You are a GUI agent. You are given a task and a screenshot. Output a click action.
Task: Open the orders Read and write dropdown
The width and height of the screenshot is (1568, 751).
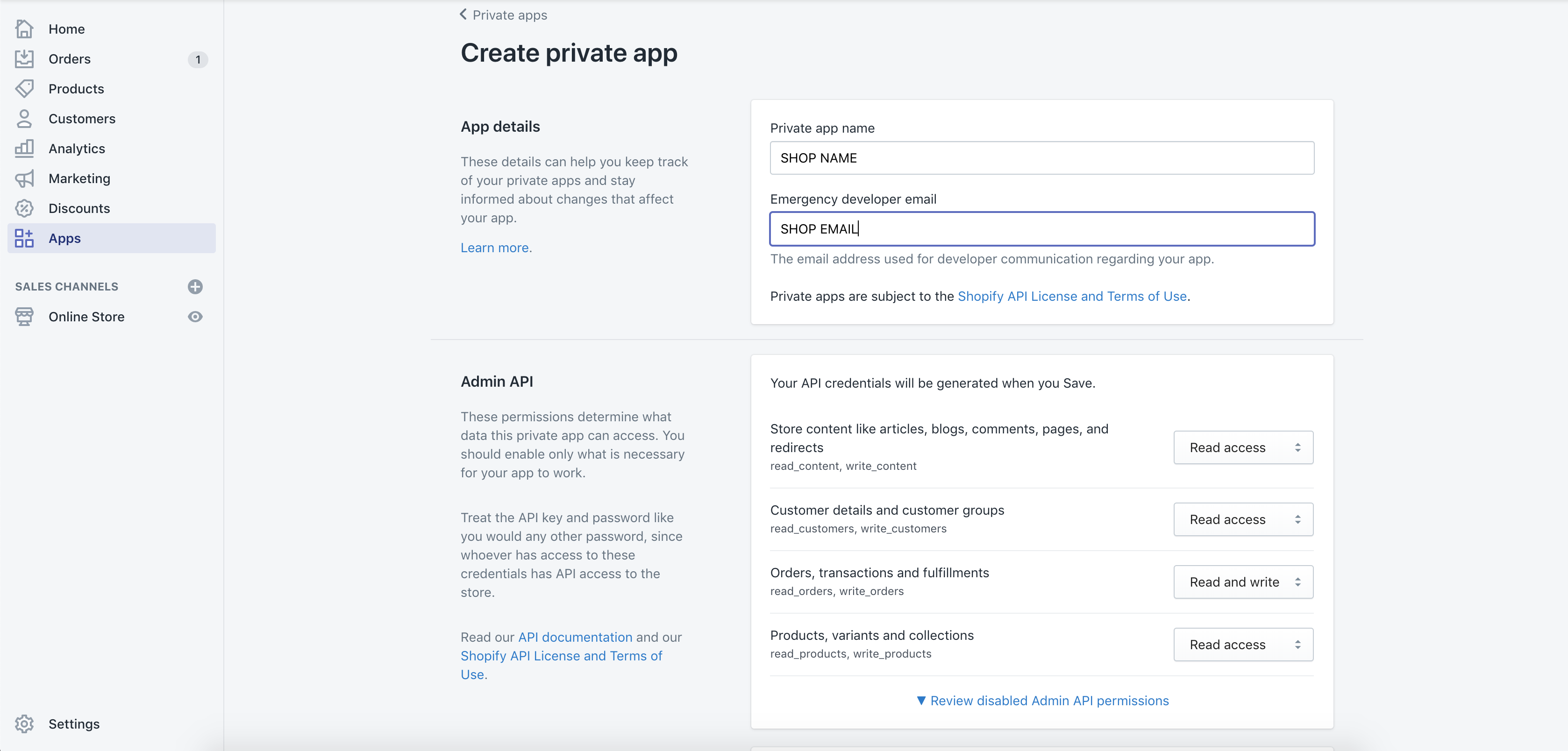pyautogui.click(x=1242, y=582)
